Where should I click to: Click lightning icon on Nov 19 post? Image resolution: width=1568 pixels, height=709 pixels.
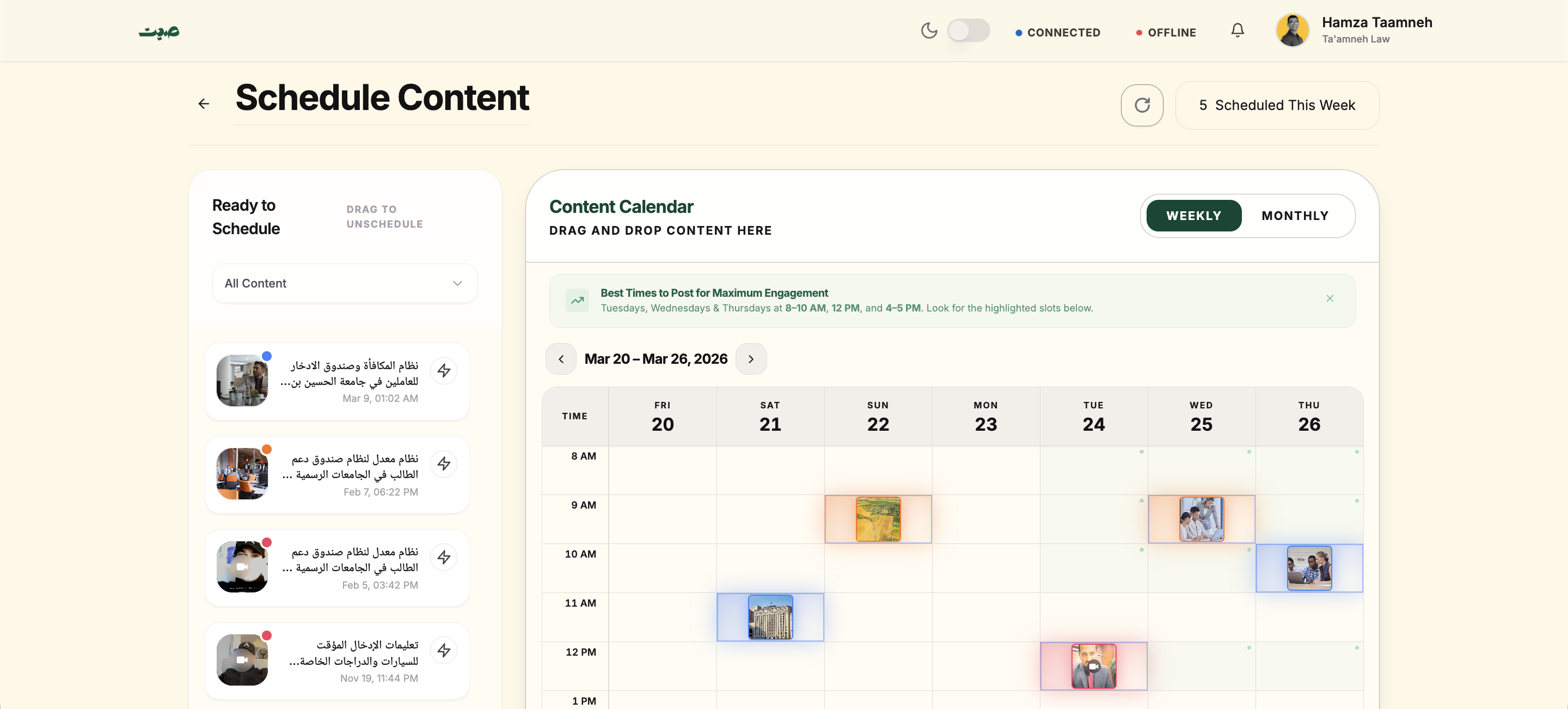(444, 651)
